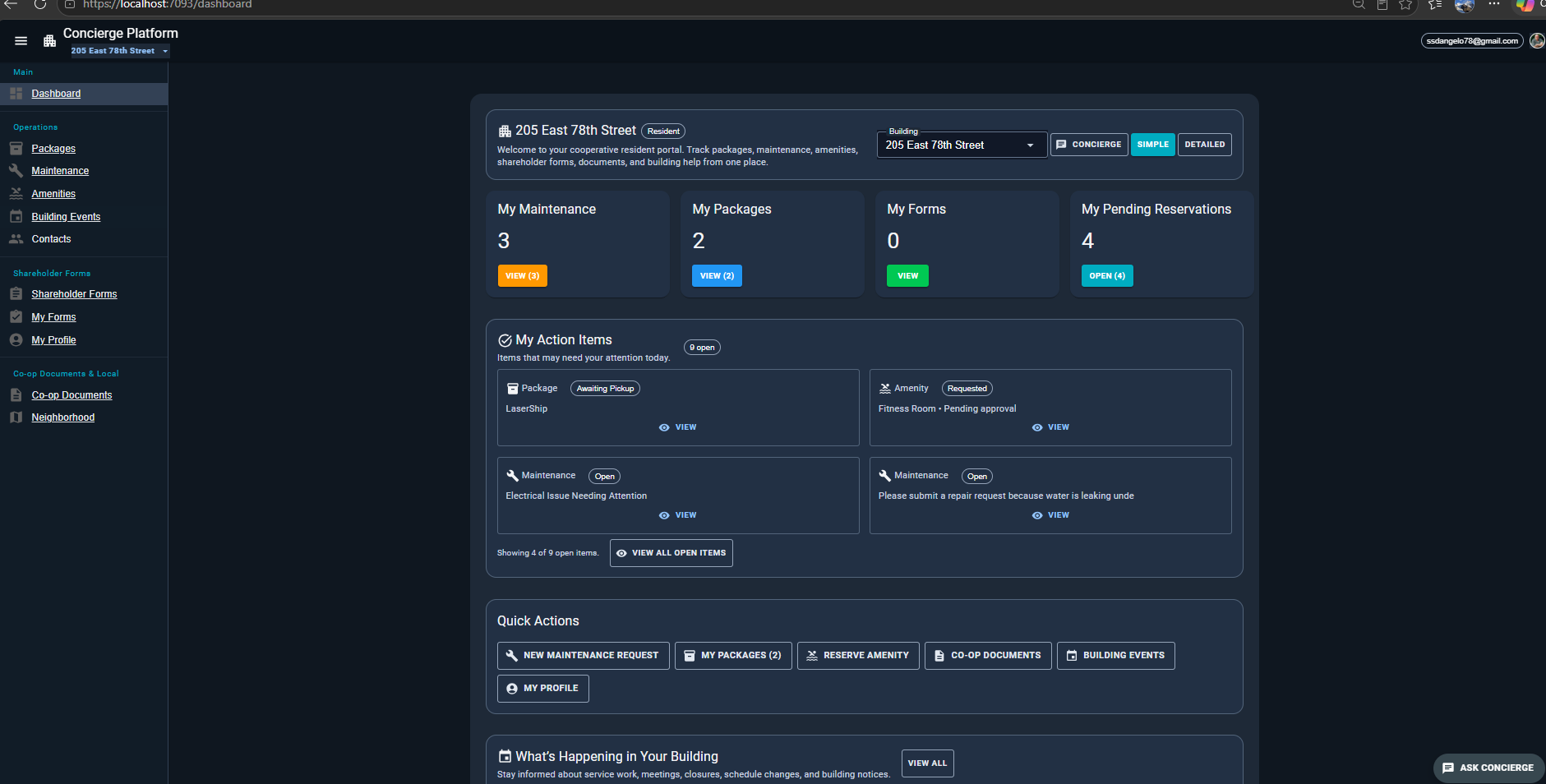Viewport: 1546px width, 784px height.
Task: Click the Neighborhood map icon in sidebar
Action: click(16, 417)
